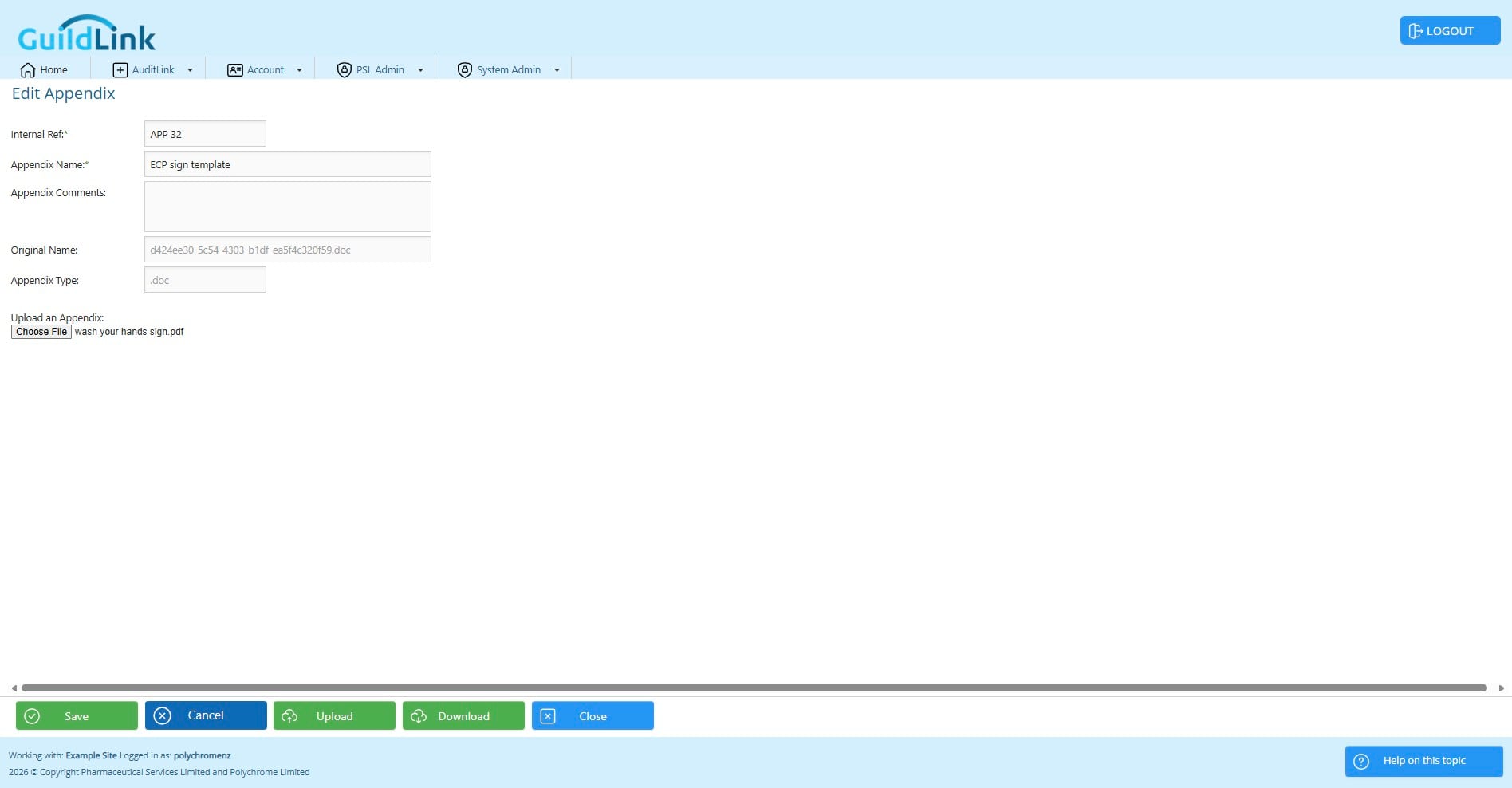Screen dimensions: 1512x788
Task: Click the selected file name 'wash your hands sign.pdf'
Action: click(129, 332)
